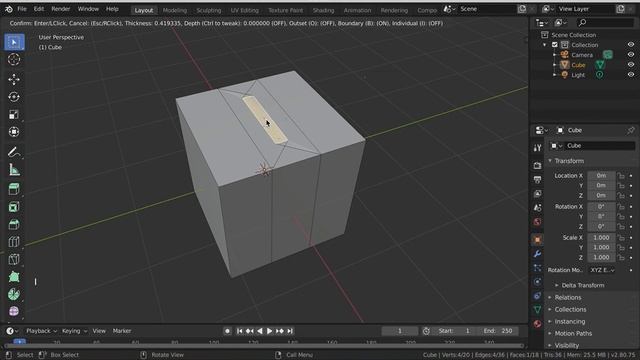Open the Scene properties tab

(537, 208)
